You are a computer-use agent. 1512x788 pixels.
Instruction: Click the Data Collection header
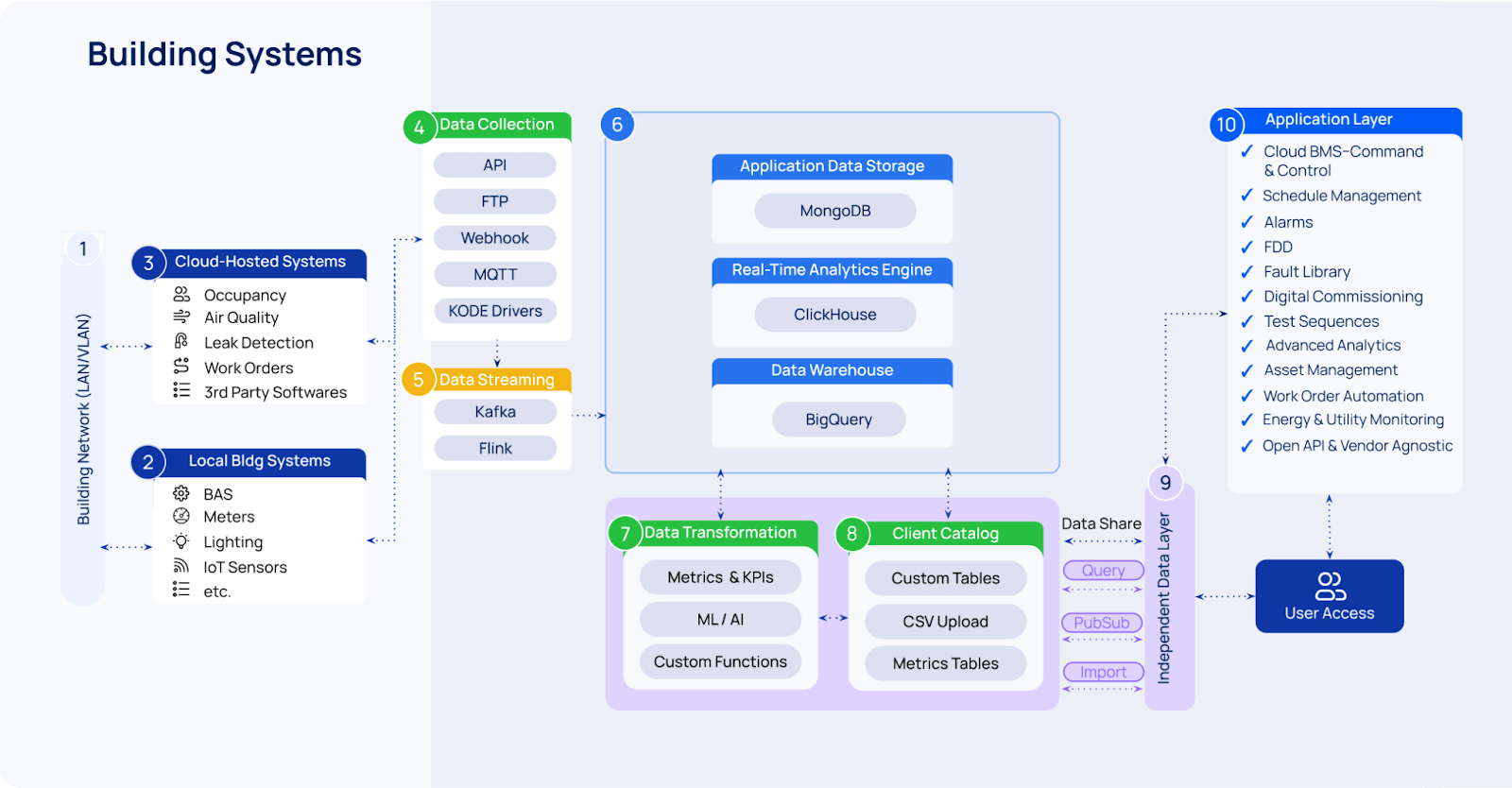click(x=496, y=125)
